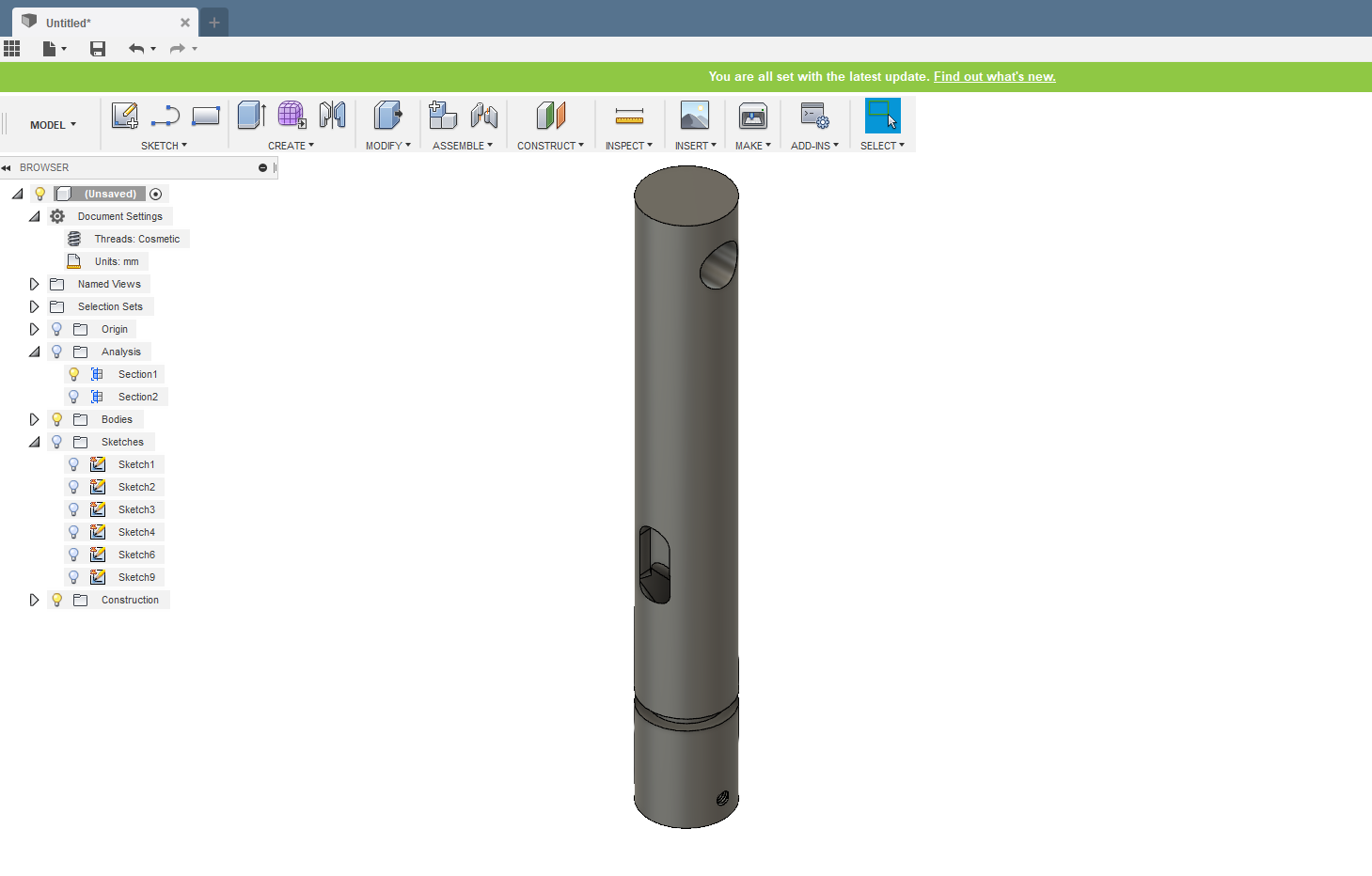
Task: Select the Create Sketch tool
Action: pyautogui.click(x=124, y=115)
